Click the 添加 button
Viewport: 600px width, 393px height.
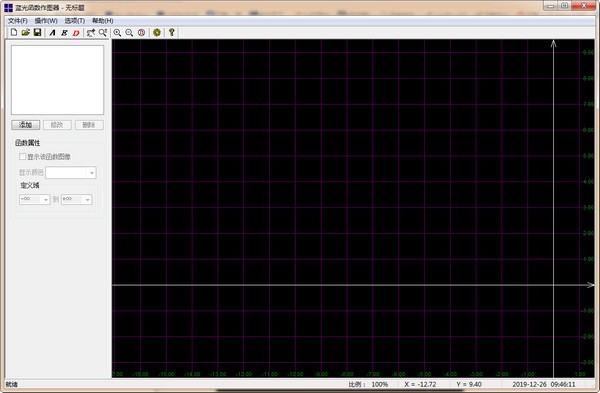pyautogui.click(x=26, y=125)
